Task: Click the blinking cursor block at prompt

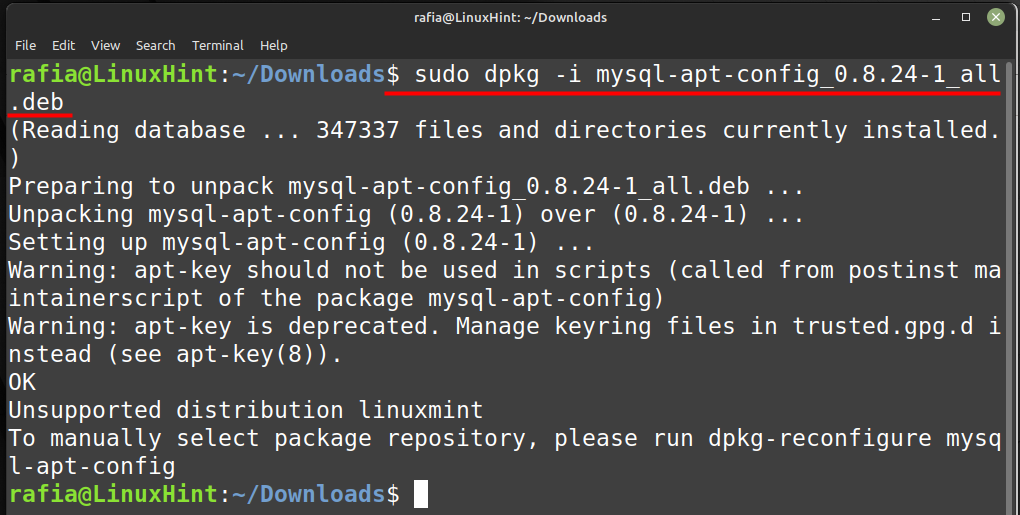Action: pos(421,494)
